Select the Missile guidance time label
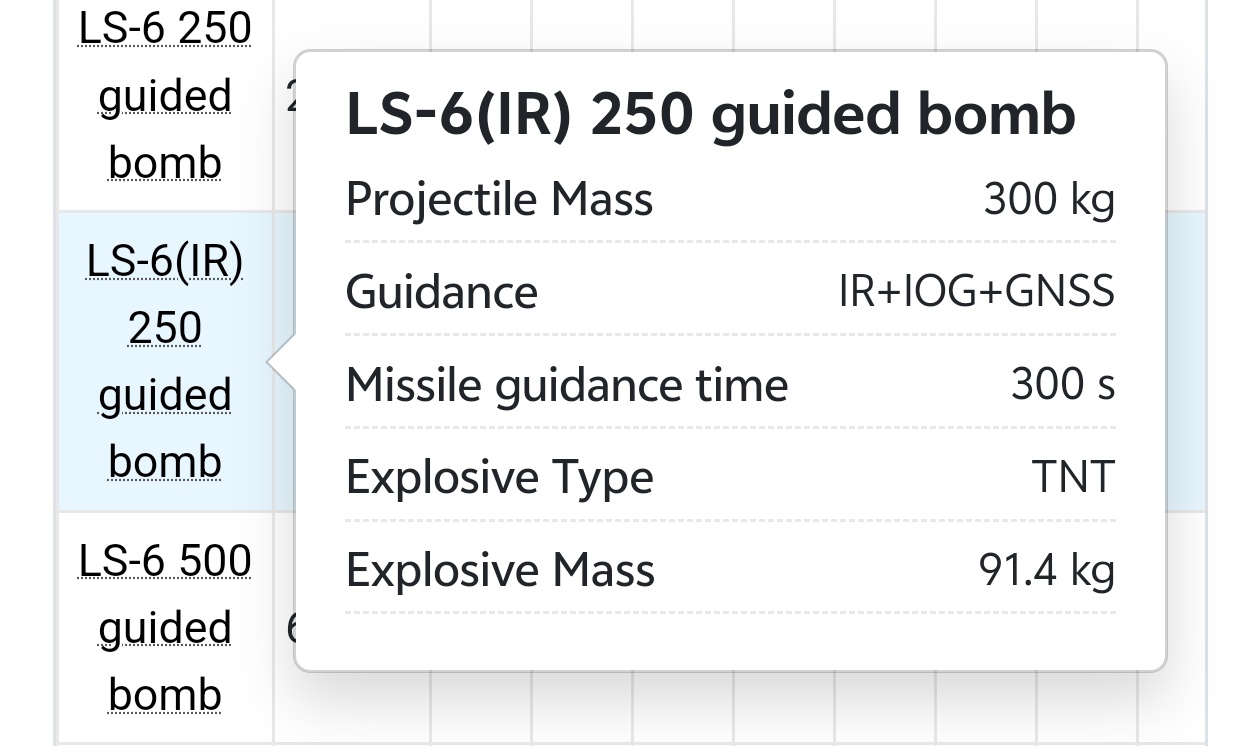 pos(567,385)
